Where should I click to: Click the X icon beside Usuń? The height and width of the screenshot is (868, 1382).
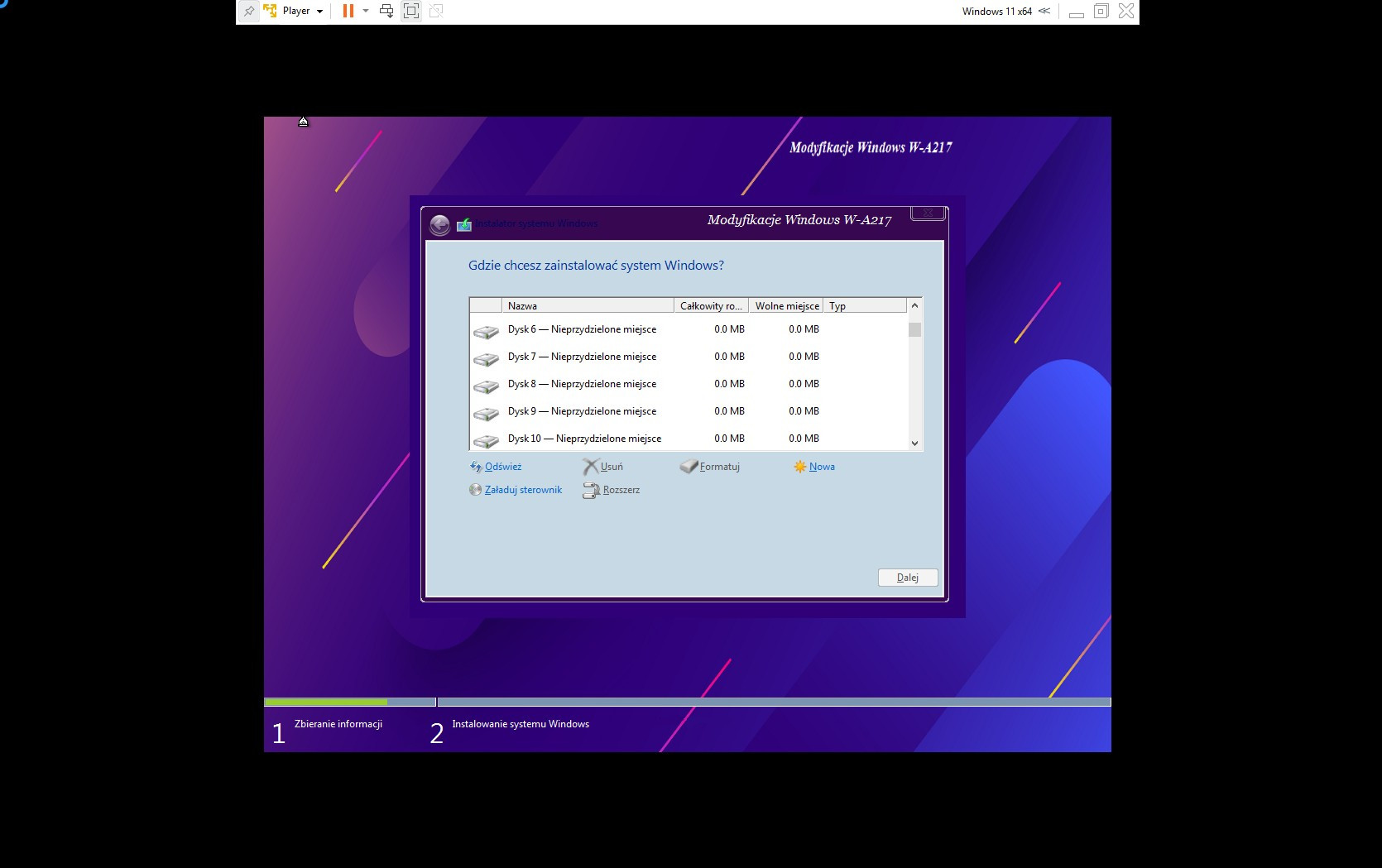coord(590,467)
